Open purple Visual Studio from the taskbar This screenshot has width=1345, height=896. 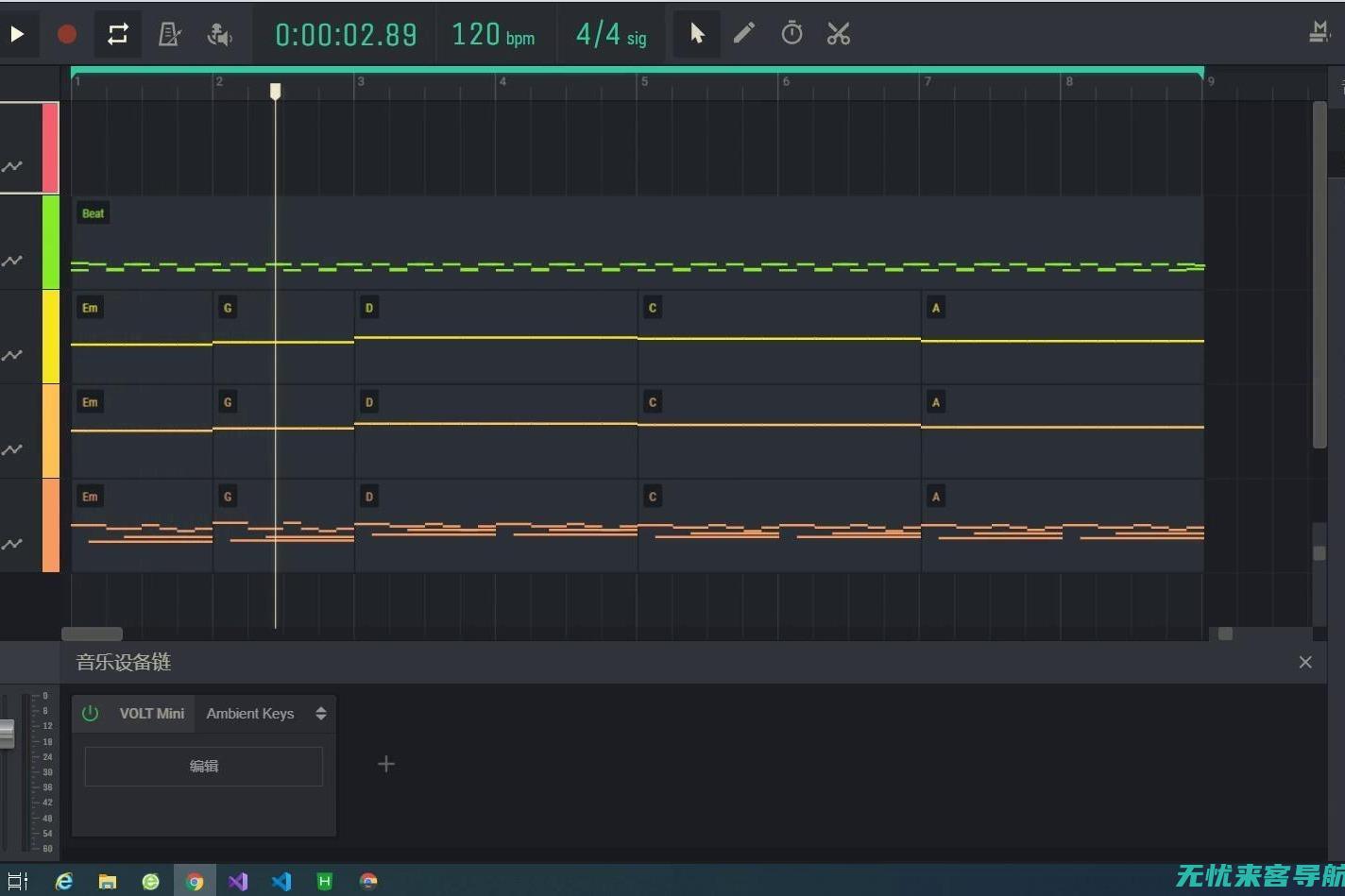pyautogui.click(x=238, y=881)
